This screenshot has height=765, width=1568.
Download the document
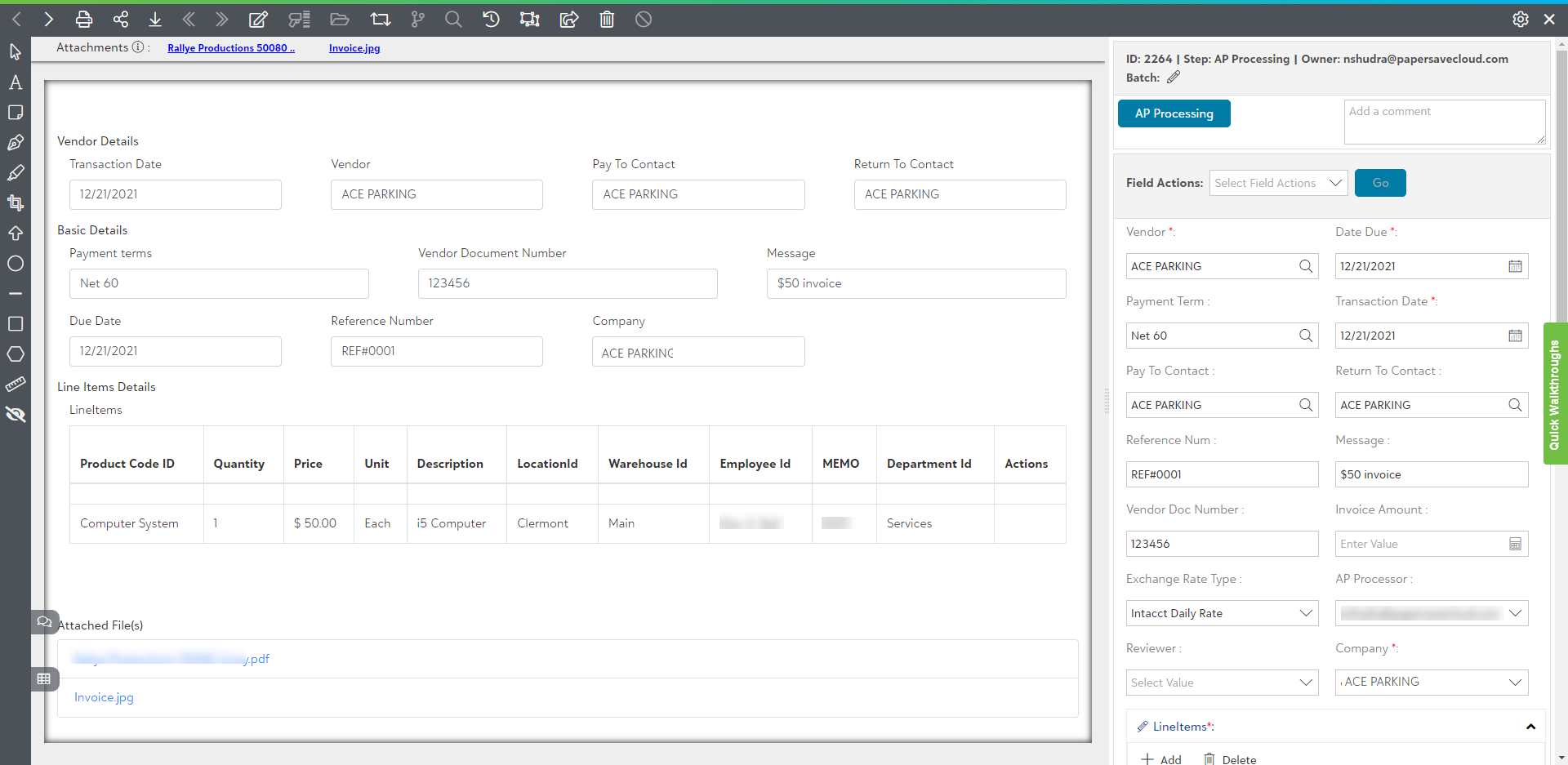155,19
